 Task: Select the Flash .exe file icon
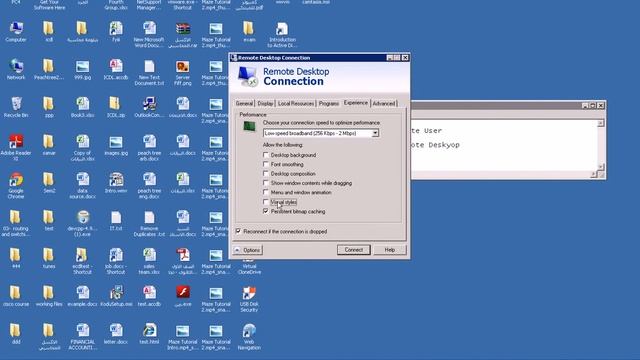point(183,296)
